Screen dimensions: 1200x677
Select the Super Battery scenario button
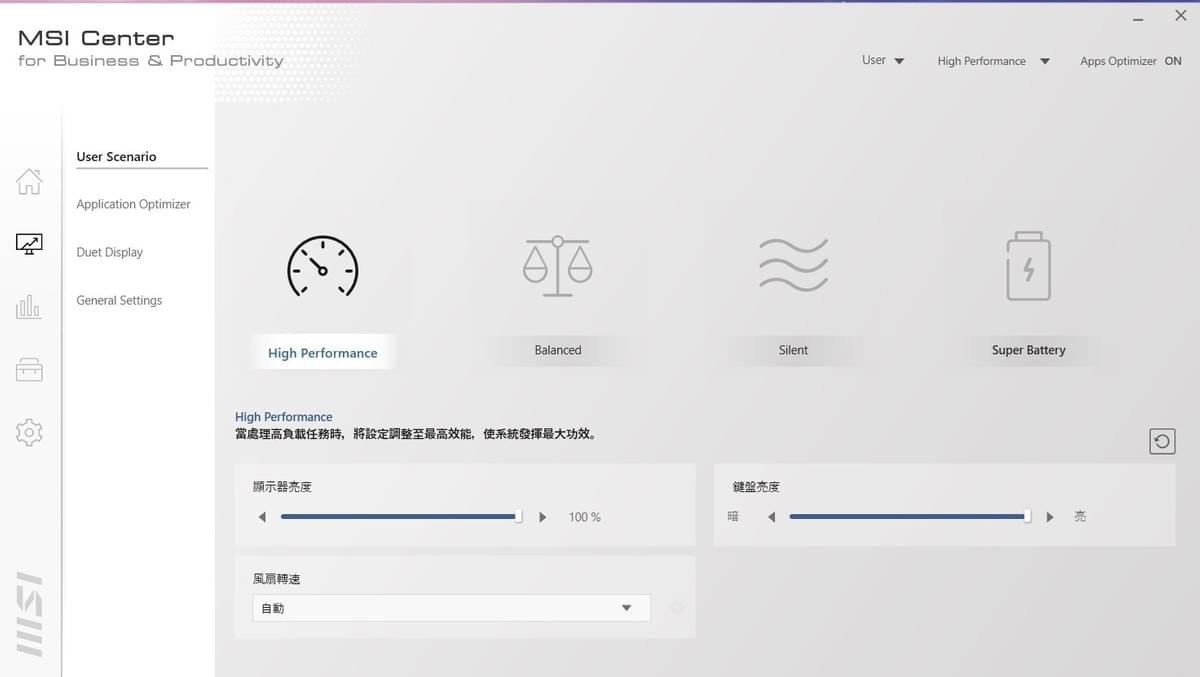click(x=1028, y=350)
